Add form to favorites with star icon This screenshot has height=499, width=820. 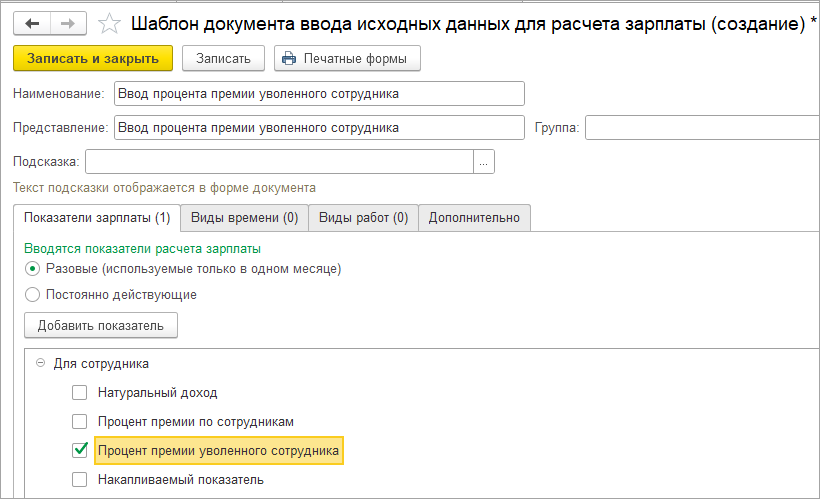click(111, 22)
